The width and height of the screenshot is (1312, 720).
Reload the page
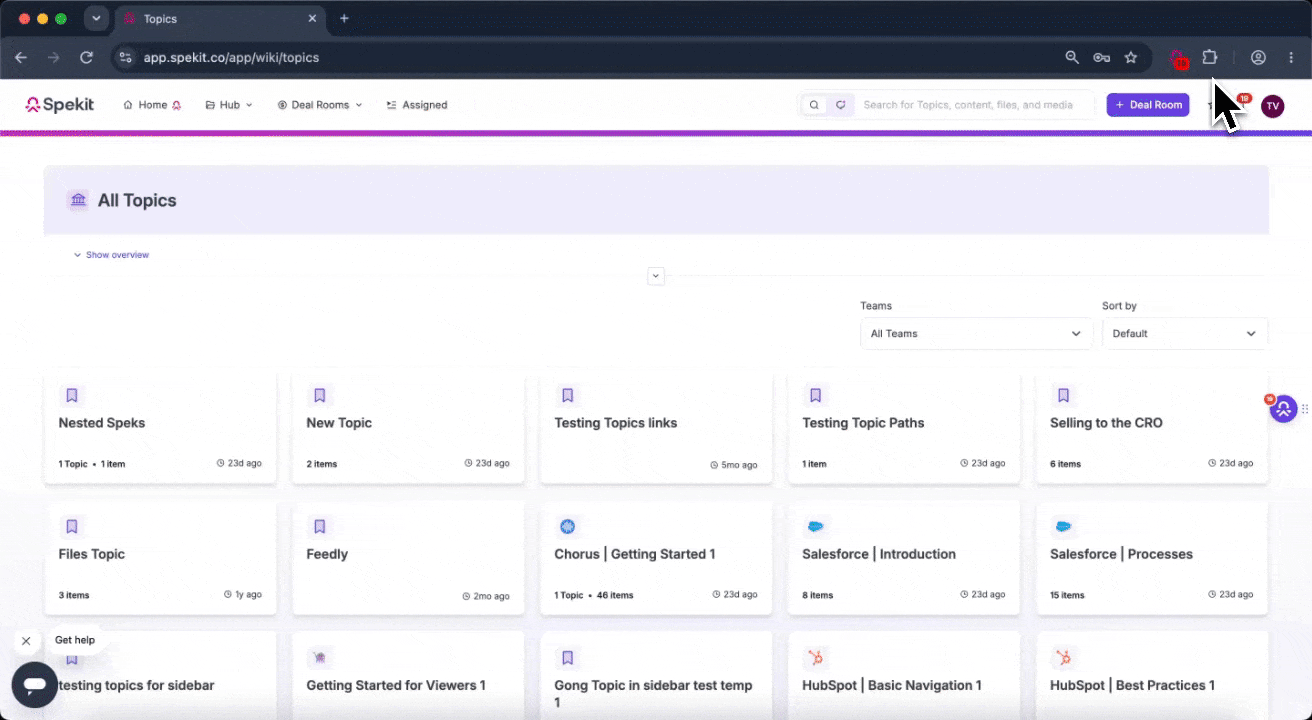pyautogui.click(x=87, y=58)
